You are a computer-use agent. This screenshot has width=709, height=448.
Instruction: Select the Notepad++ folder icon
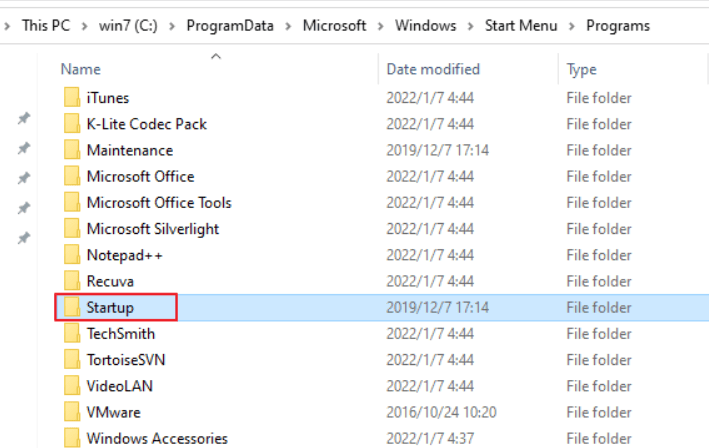72,255
